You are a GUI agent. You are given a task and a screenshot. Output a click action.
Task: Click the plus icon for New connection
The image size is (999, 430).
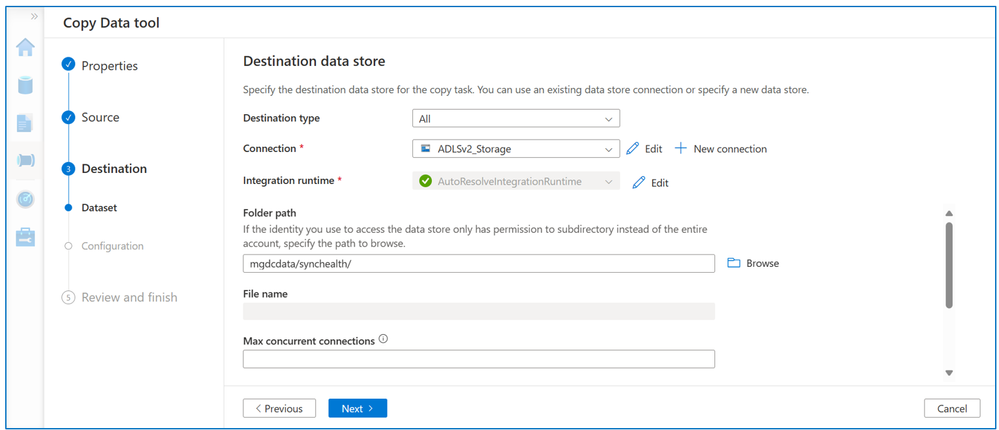coord(681,148)
